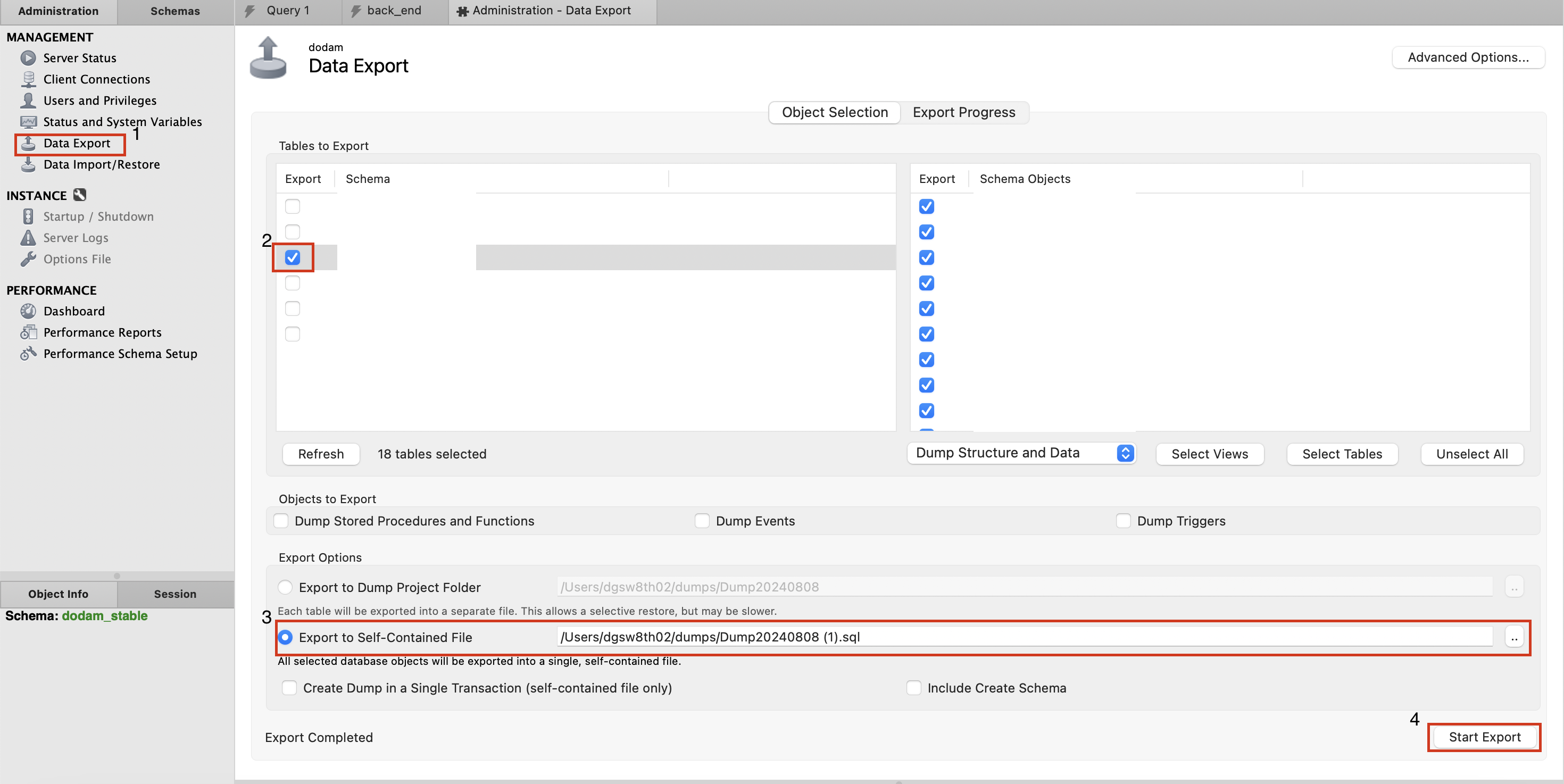Select Export to Dump Project Folder radio
This screenshot has width=1564, height=784.
pos(285,587)
